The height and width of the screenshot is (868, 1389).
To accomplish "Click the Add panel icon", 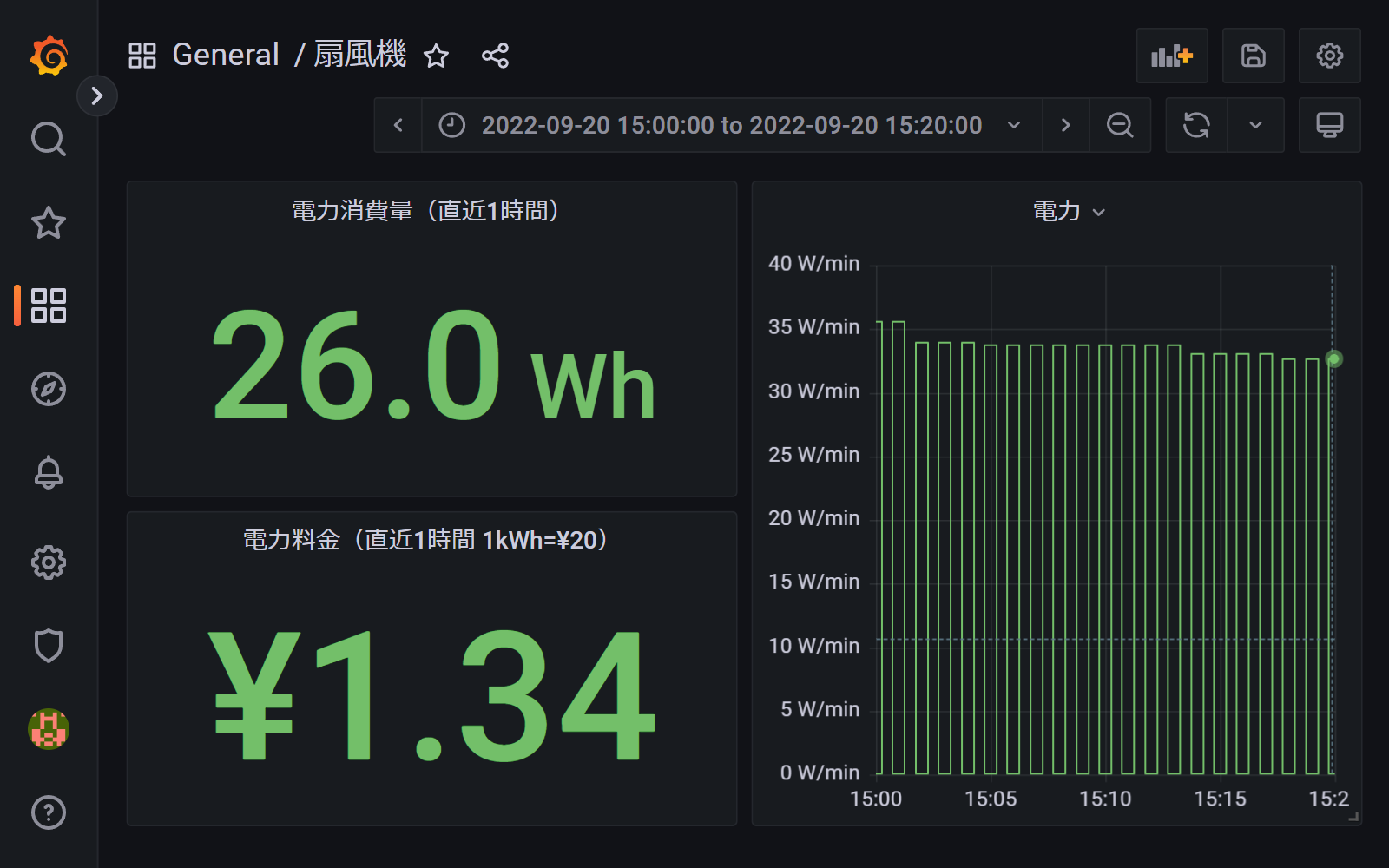I will click(1172, 56).
